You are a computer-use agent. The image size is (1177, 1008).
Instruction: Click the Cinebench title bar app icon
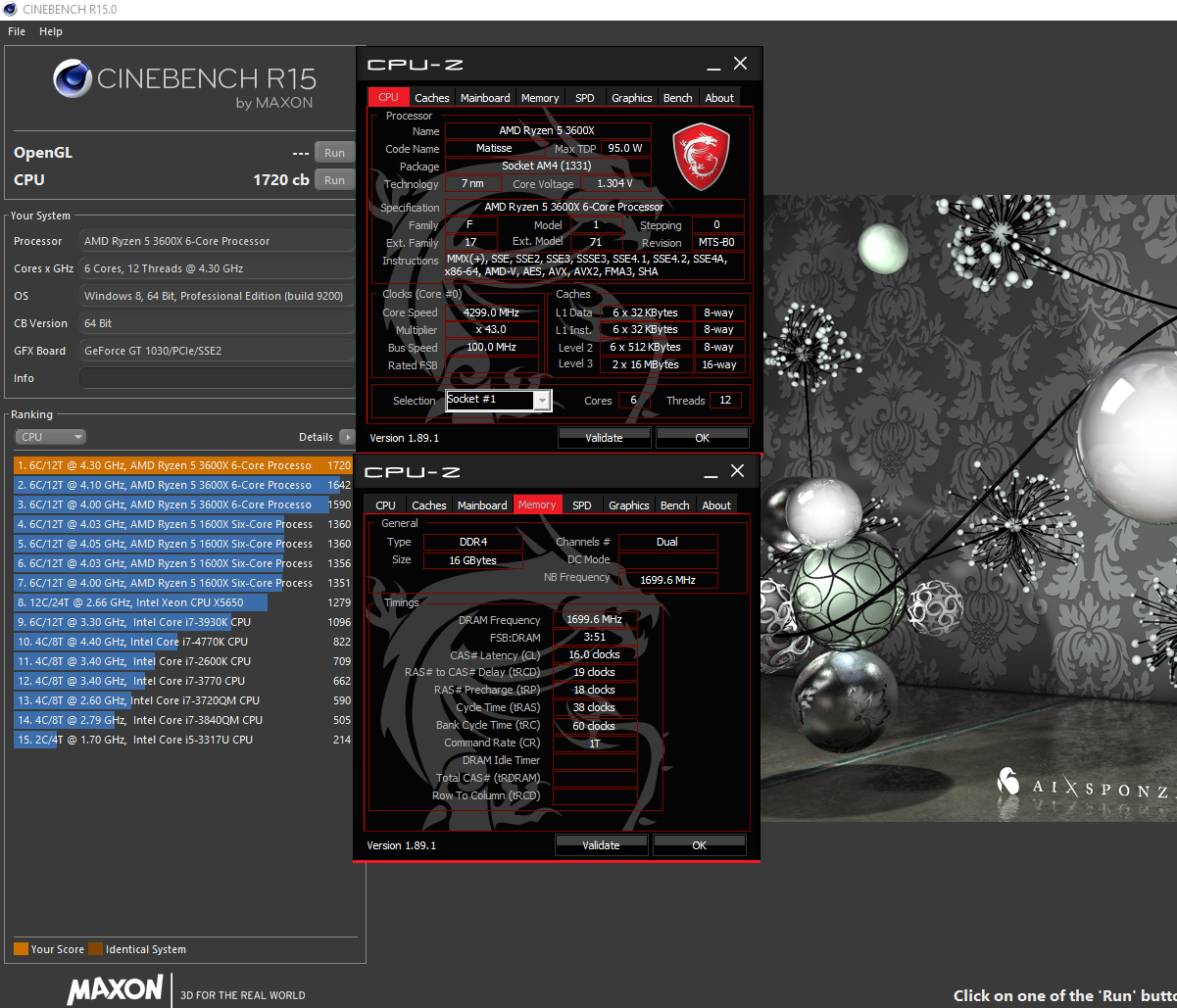10,10
